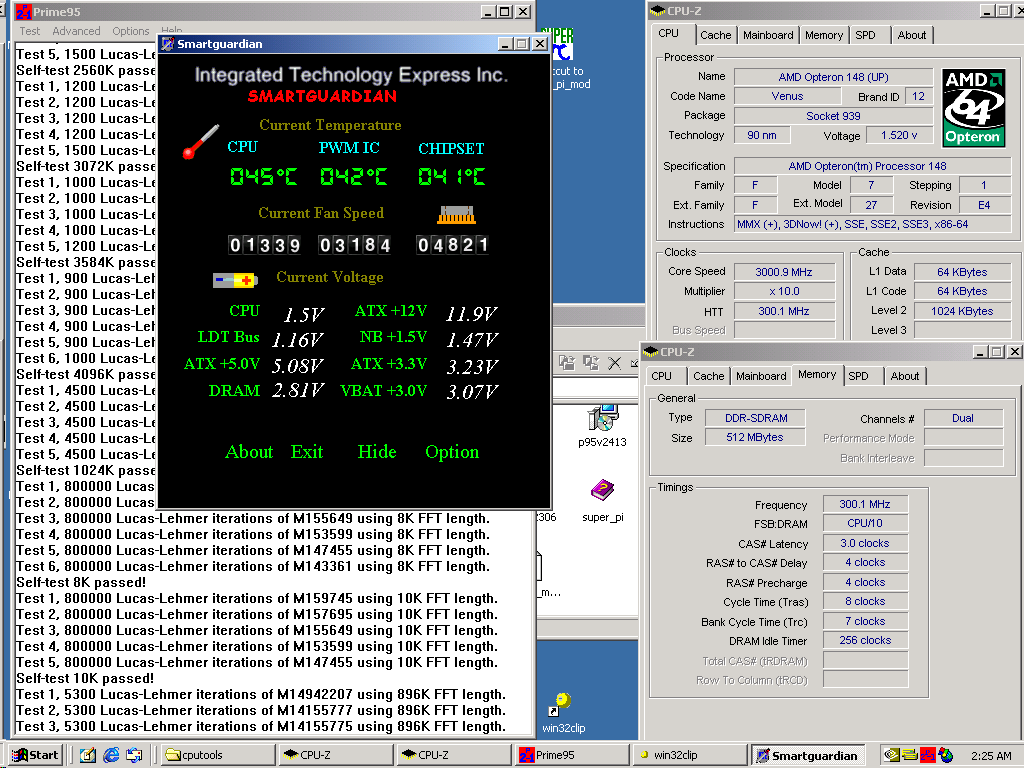Screen dimensions: 1024x768
Task: Click the red icon in system tray
Action: (927, 755)
